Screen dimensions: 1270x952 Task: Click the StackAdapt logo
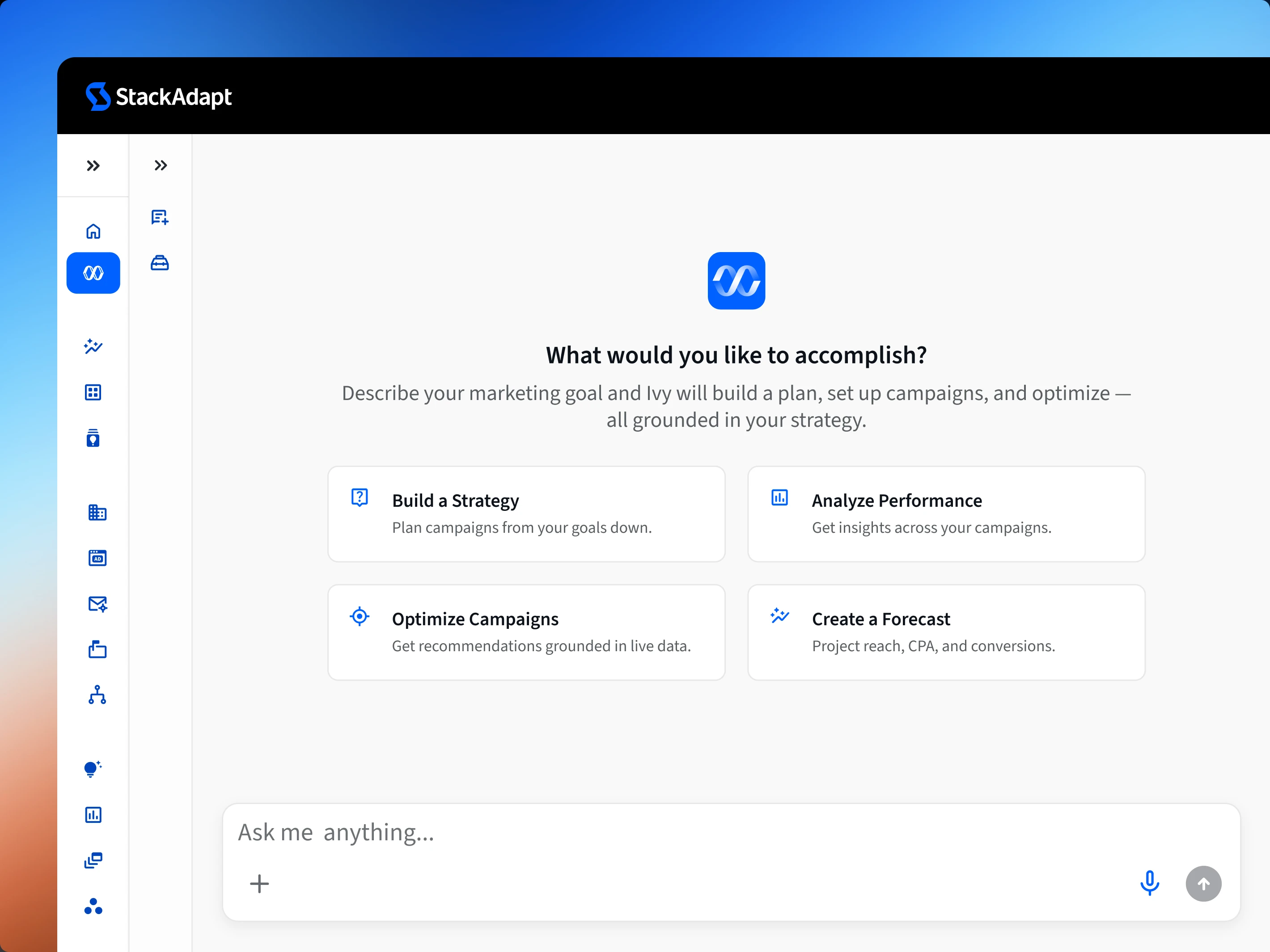point(158,97)
